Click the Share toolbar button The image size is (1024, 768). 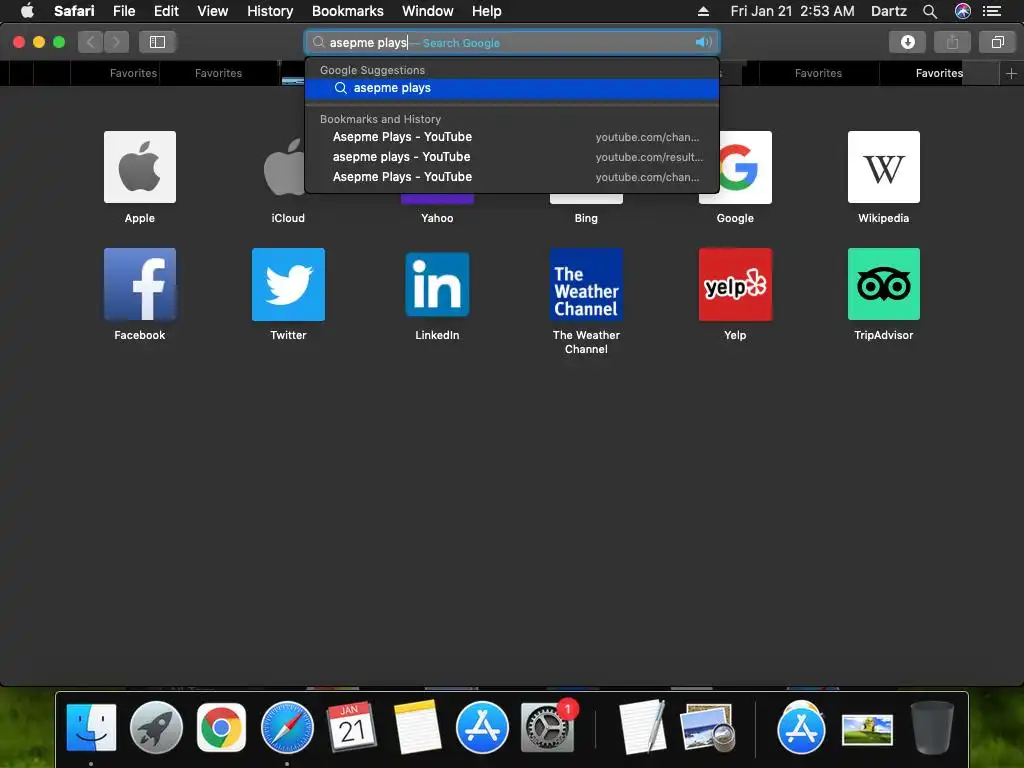coord(952,42)
